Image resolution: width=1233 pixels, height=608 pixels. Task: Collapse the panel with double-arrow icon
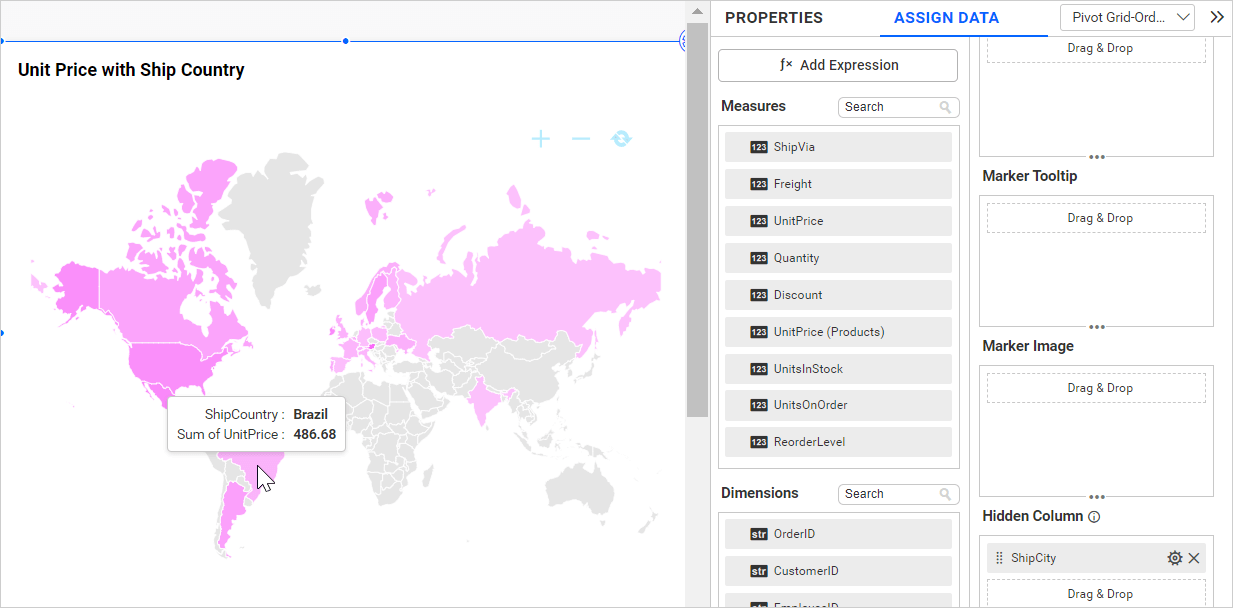click(x=1217, y=17)
